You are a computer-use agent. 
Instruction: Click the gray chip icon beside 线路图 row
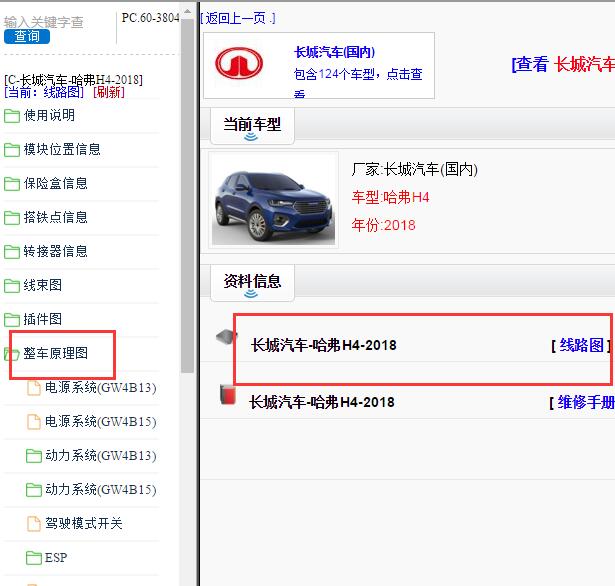coord(227,337)
